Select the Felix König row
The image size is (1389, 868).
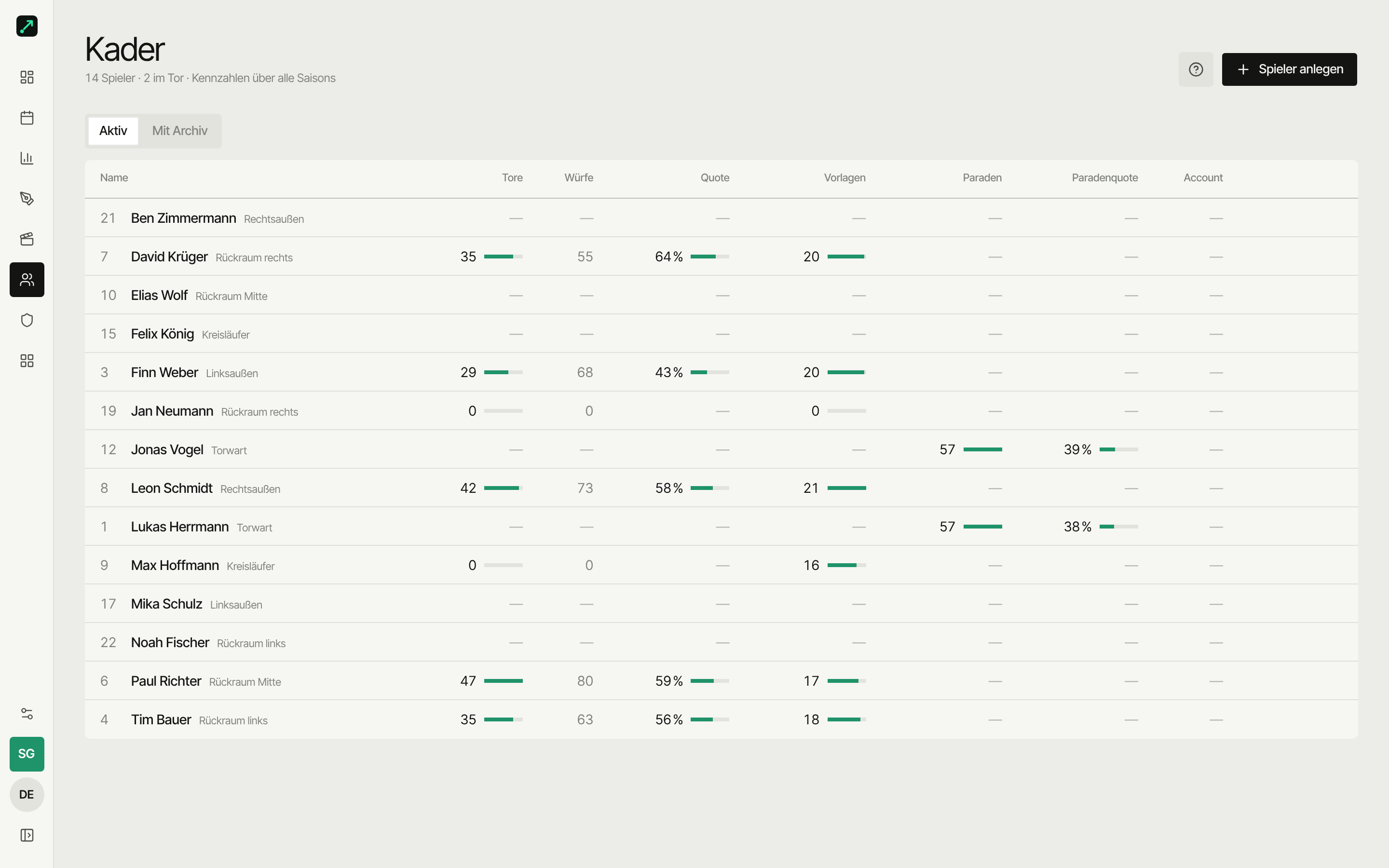721,334
